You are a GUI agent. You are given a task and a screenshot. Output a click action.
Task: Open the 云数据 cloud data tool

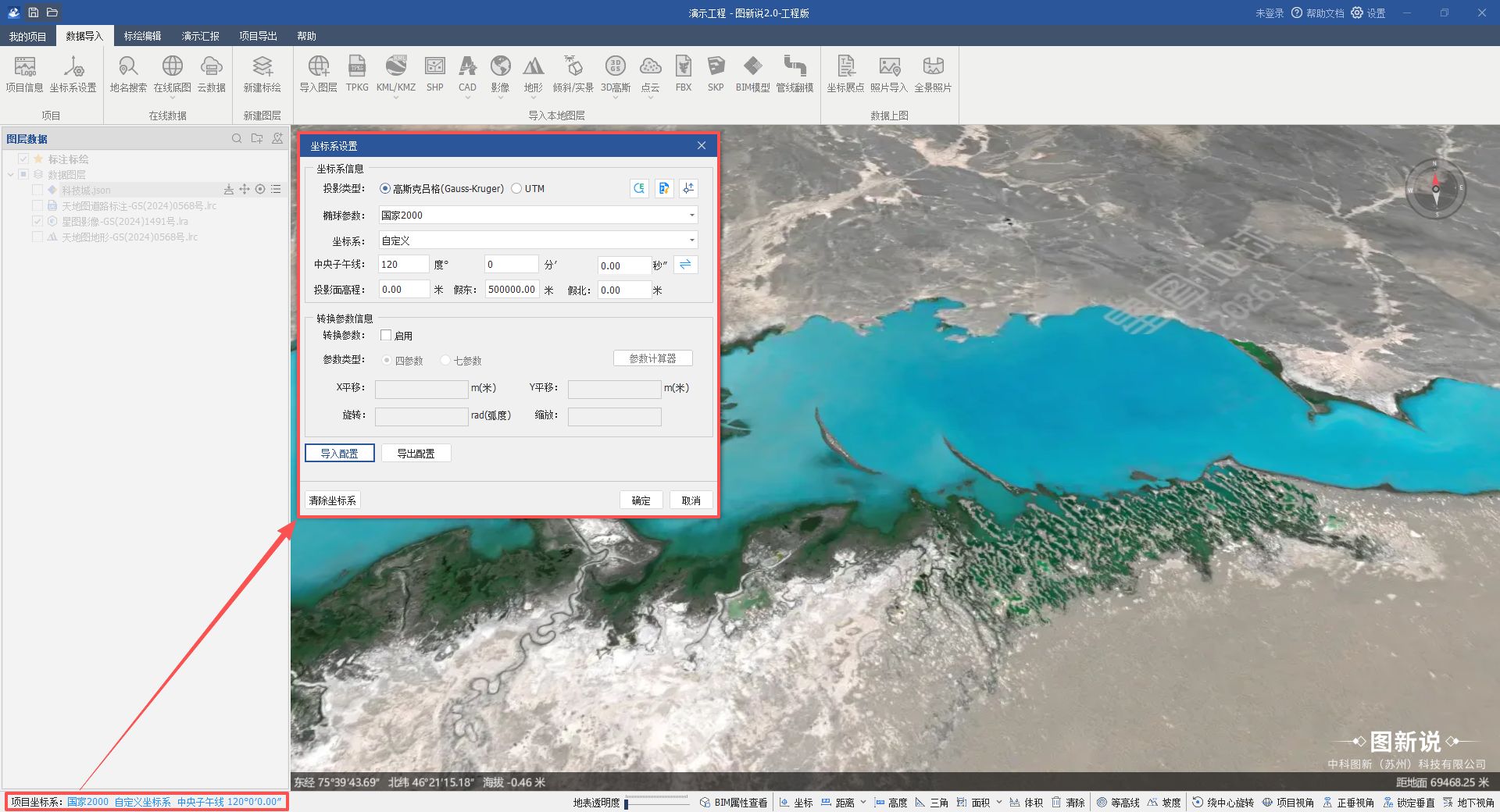tap(211, 75)
